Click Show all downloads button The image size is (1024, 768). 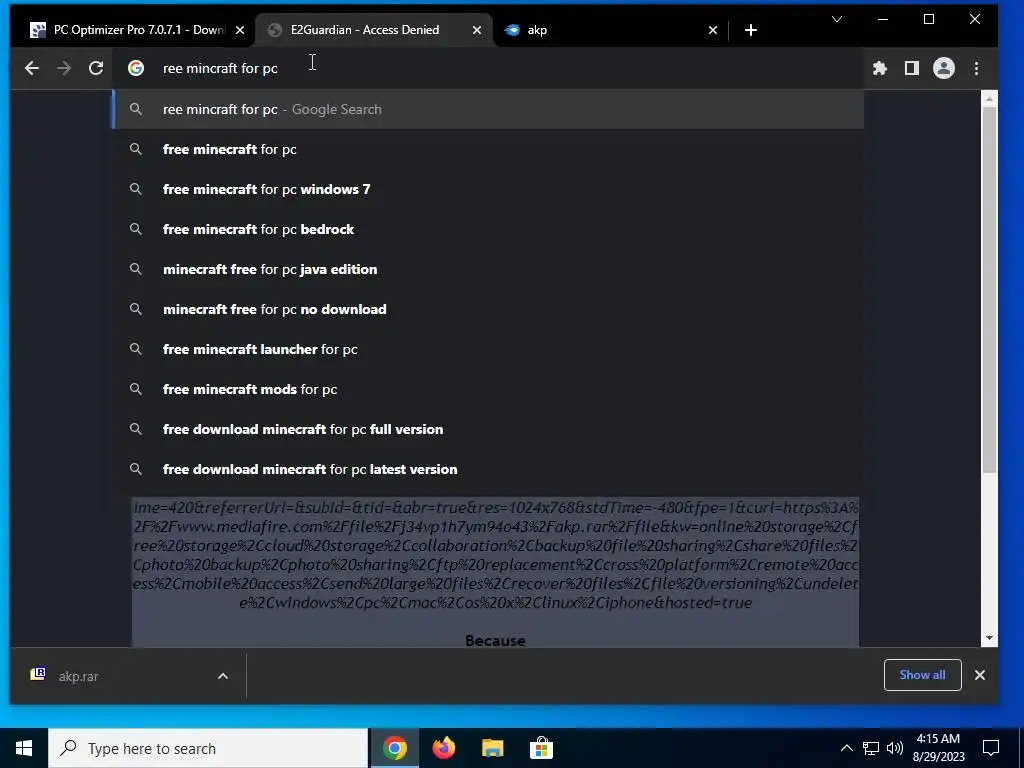(x=922, y=675)
